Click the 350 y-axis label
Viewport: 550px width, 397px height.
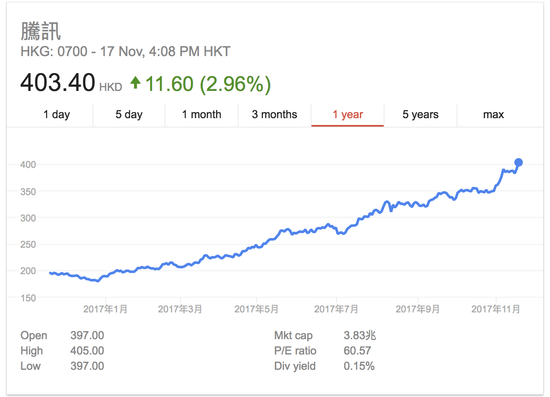point(28,191)
